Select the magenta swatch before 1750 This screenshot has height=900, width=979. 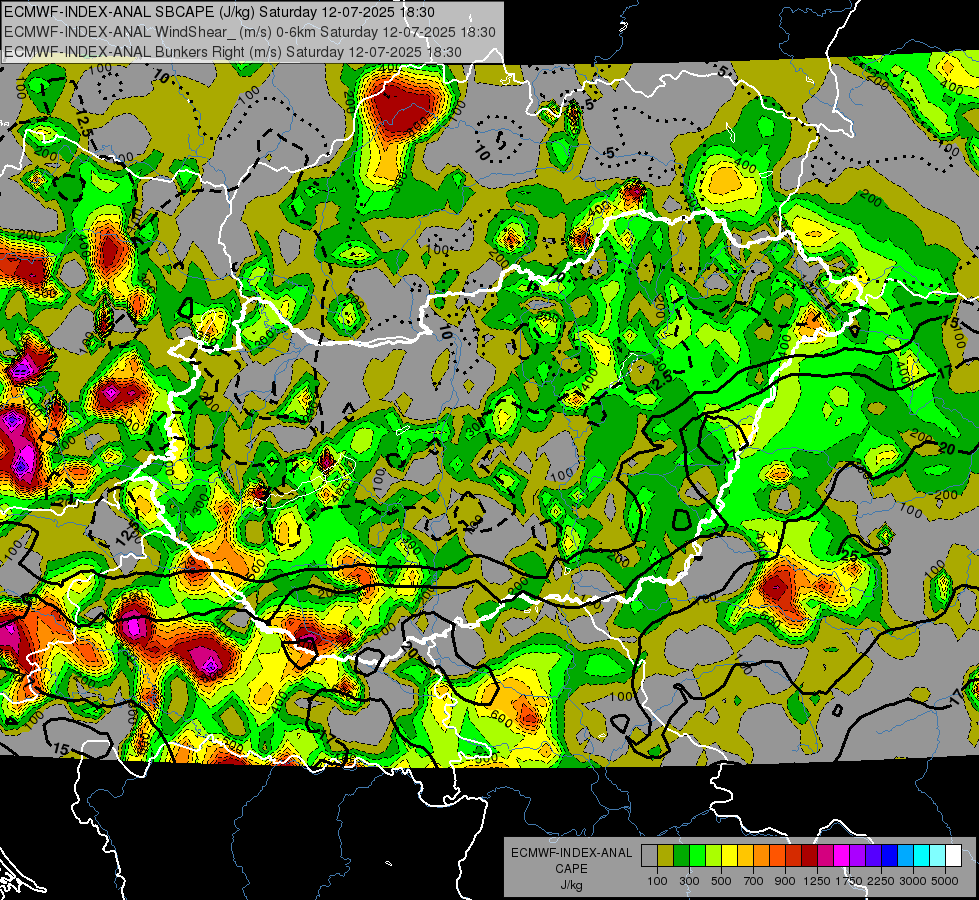pyautogui.click(x=842, y=855)
